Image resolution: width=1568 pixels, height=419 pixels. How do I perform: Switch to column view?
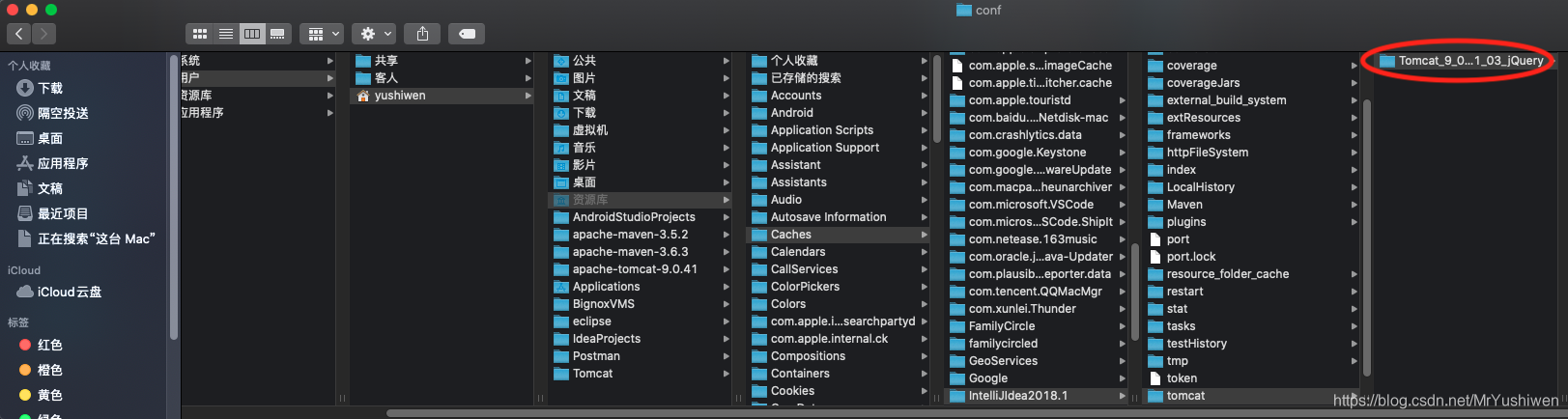click(x=251, y=34)
